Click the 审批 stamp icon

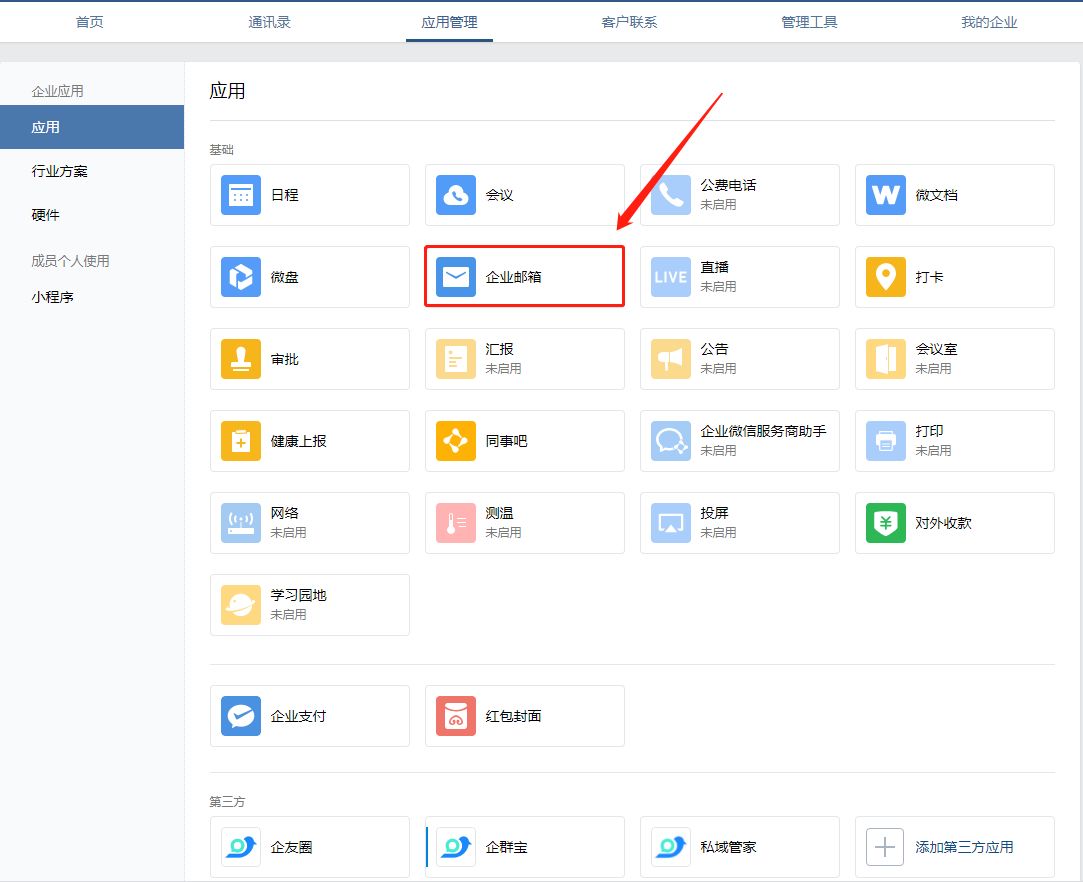pos(241,359)
